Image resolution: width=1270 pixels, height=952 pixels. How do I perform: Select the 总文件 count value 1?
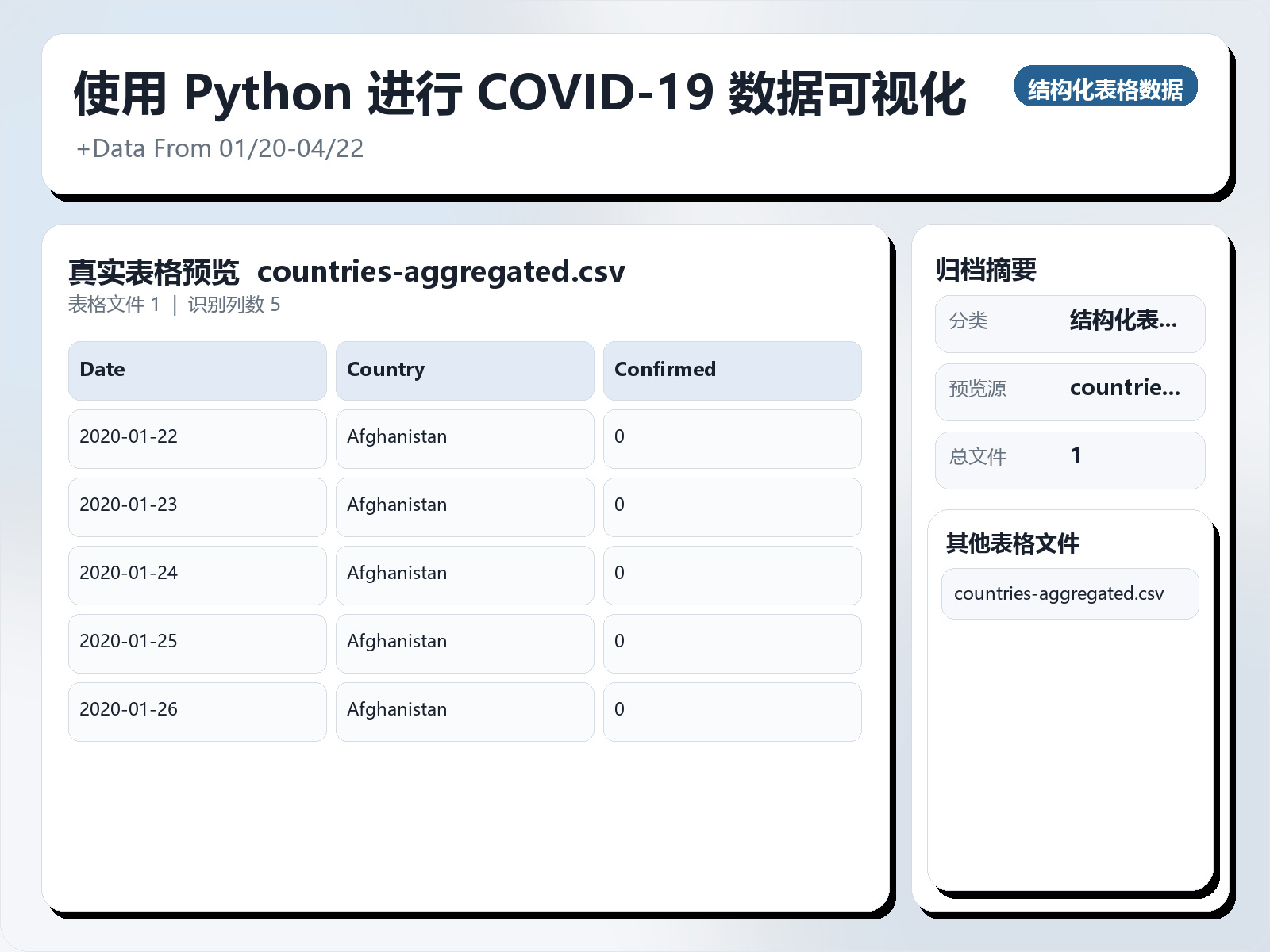(x=1075, y=456)
